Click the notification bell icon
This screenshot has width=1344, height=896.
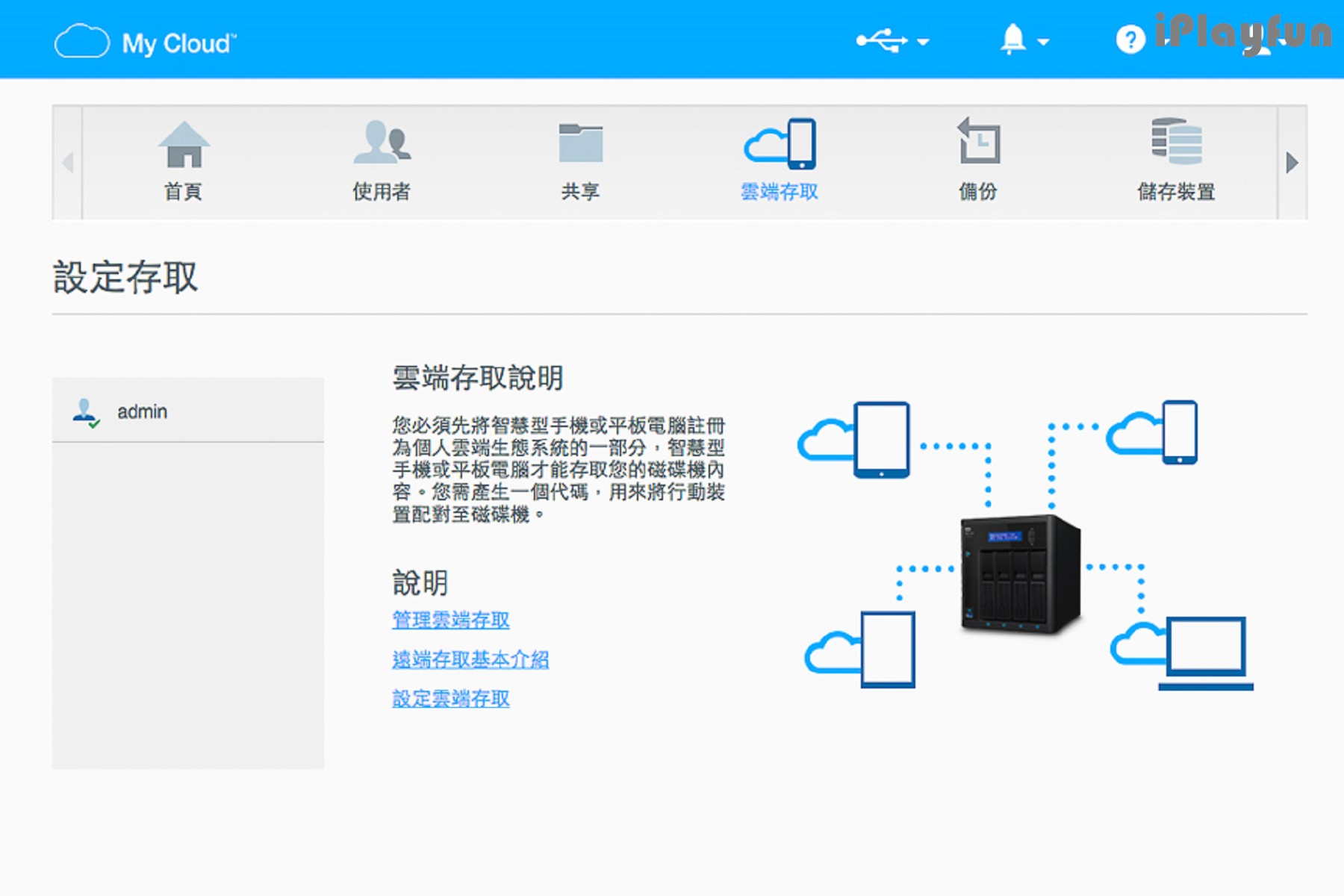click(x=1012, y=40)
